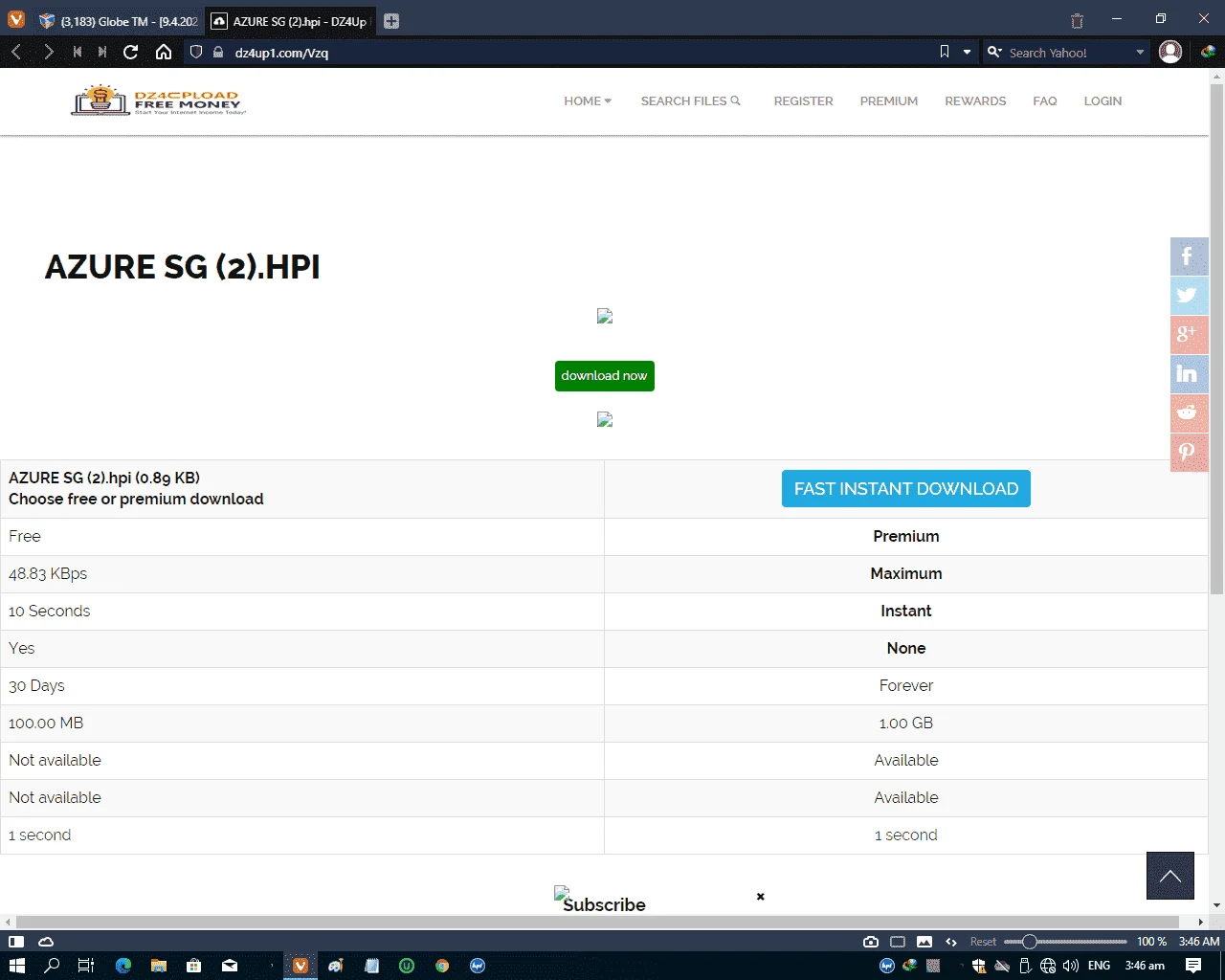
Task: Toggle the browser side panel
Action: tap(16, 942)
